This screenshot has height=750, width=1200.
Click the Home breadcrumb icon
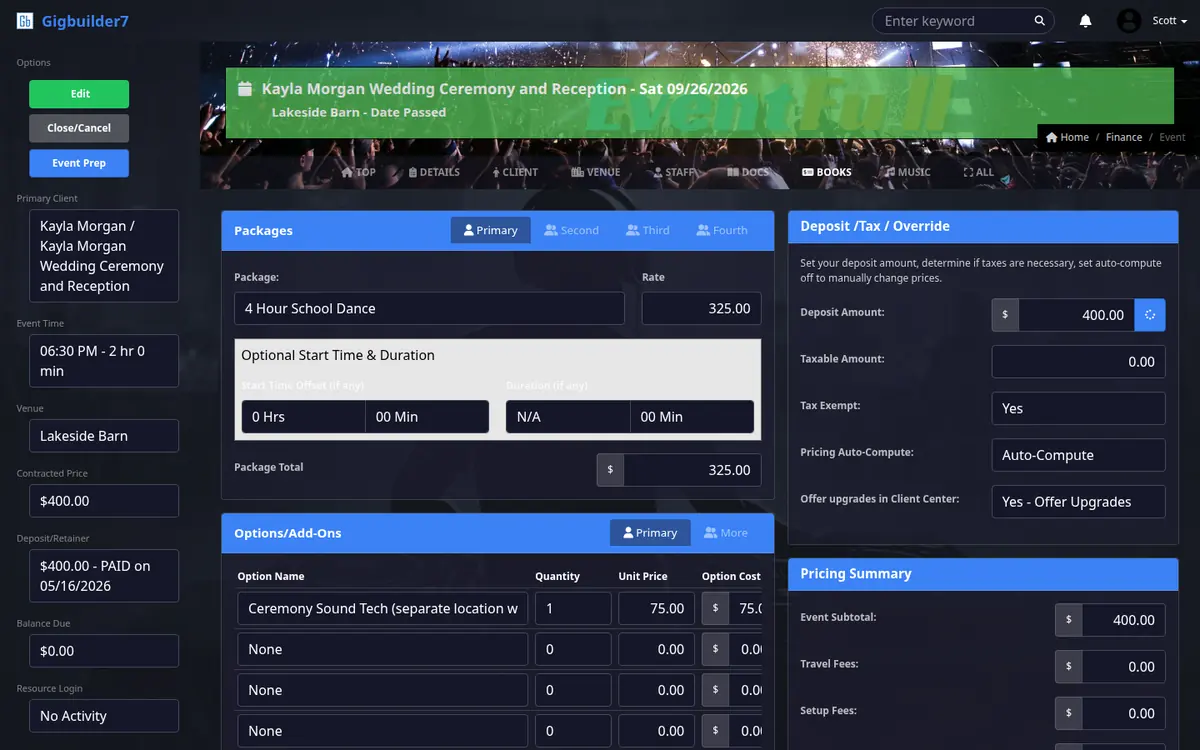[1052, 137]
